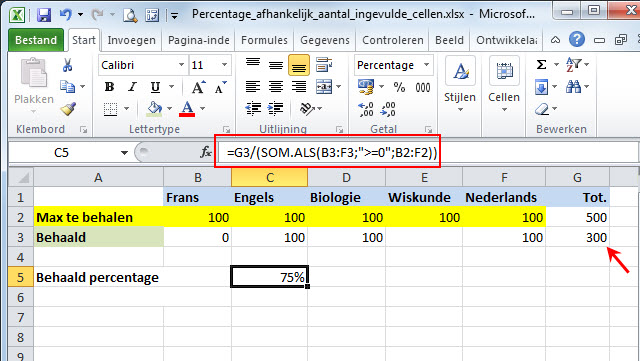Open the Name Box dropdown arrow

click(x=124, y=153)
